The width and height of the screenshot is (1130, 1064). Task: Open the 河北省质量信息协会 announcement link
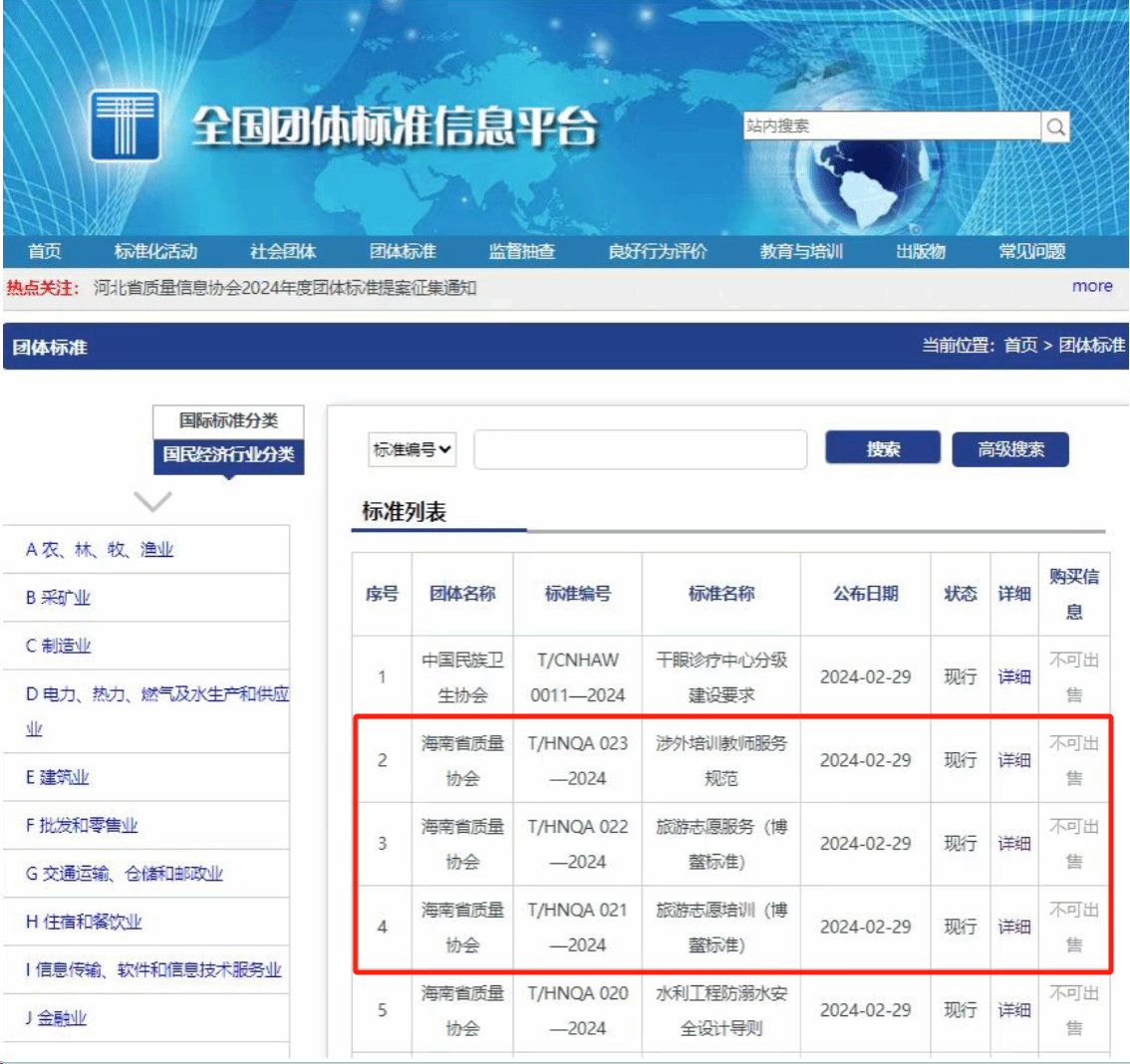[285, 288]
